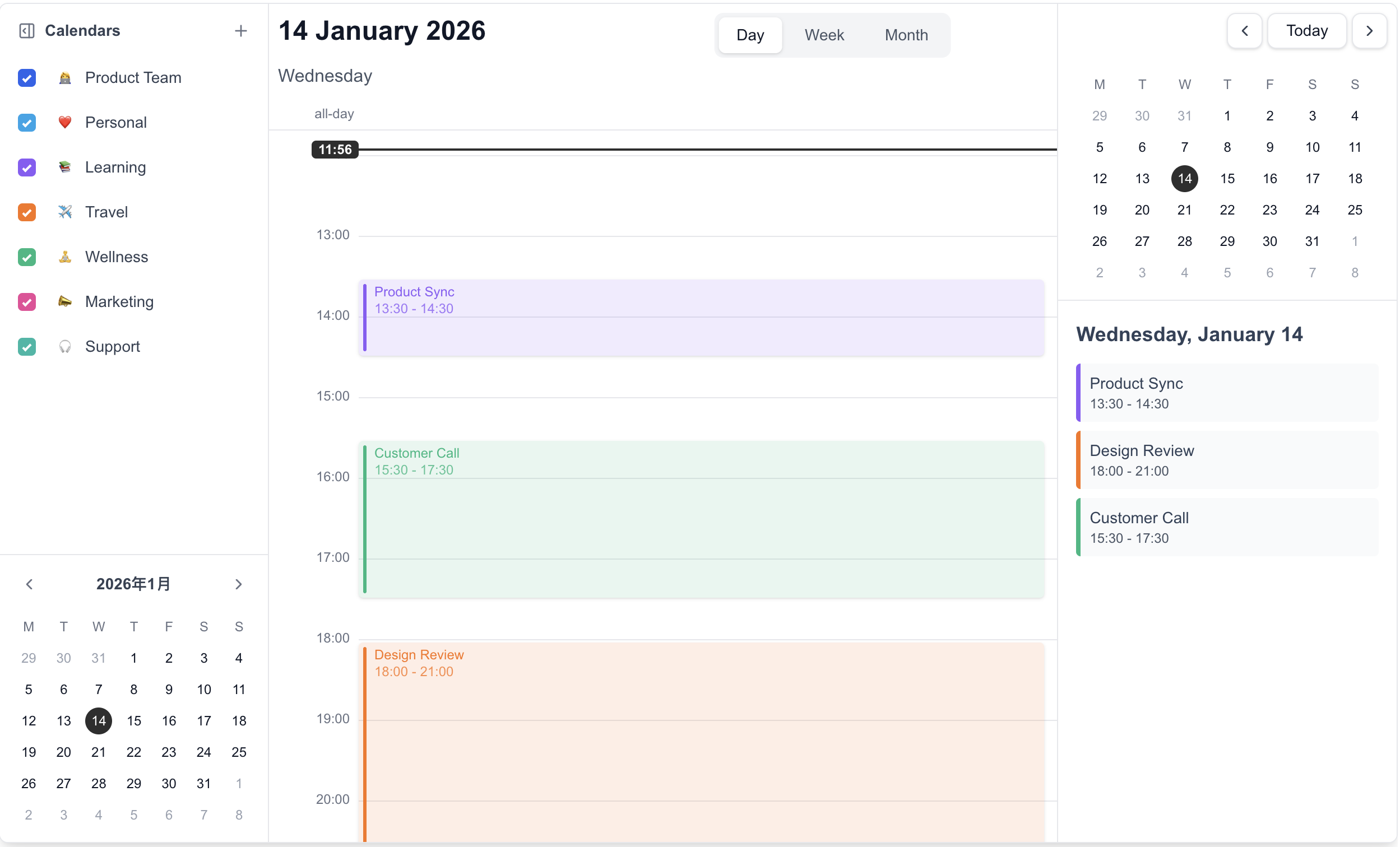The width and height of the screenshot is (1400, 847).
Task: Click the airplane icon for Travel calendar
Action: point(64,212)
